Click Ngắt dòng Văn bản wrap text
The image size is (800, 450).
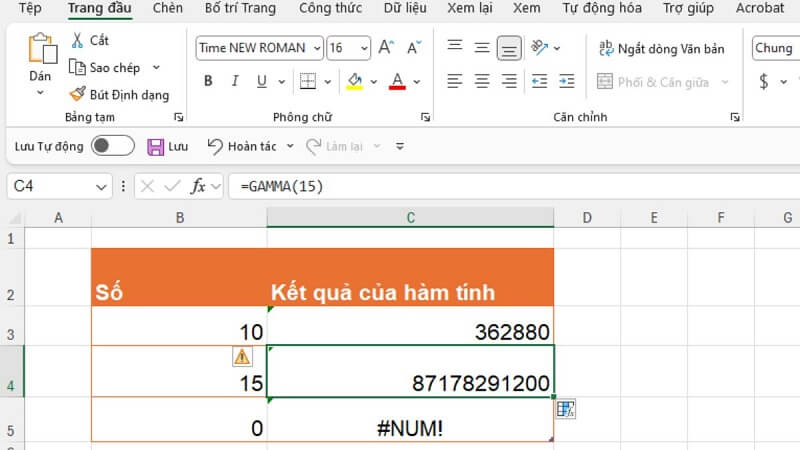click(662, 48)
